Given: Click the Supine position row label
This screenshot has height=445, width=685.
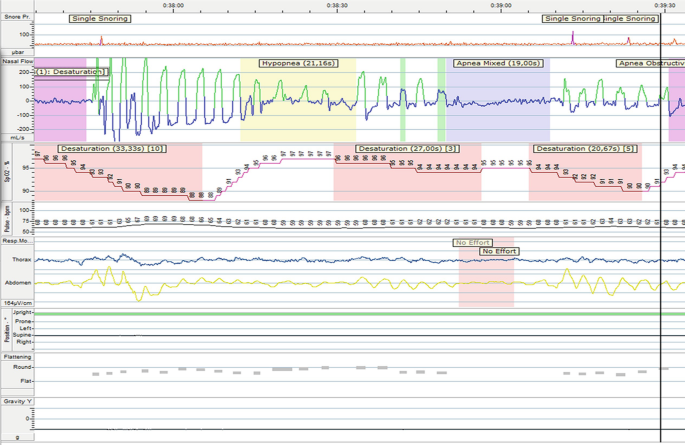Looking at the screenshot, I should coord(22,335).
